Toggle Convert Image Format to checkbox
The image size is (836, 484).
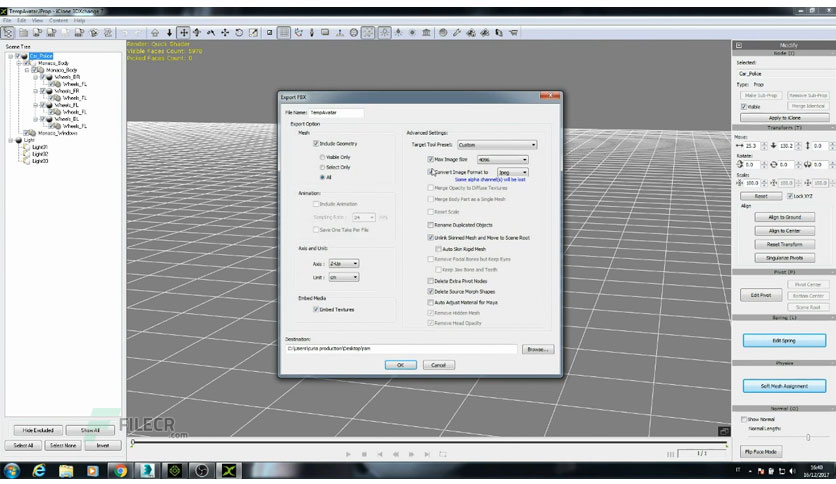tap(430, 172)
